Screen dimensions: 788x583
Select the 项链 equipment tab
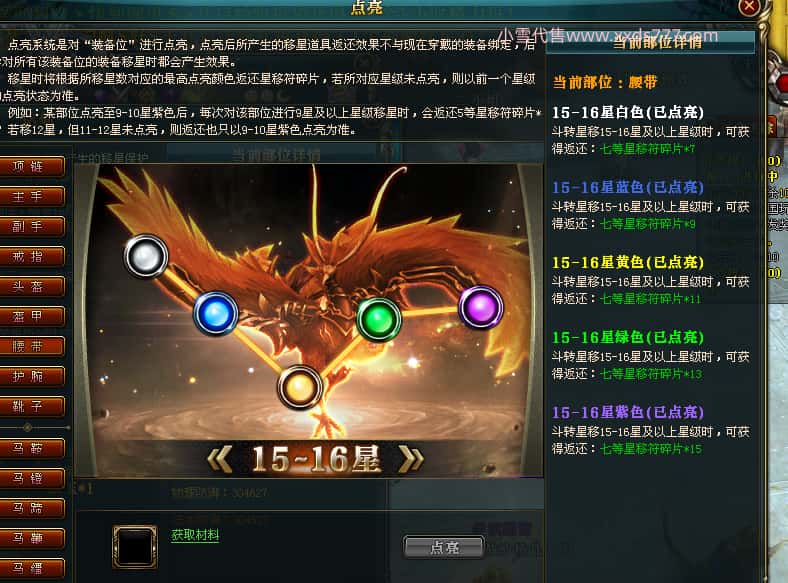[x=32, y=166]
